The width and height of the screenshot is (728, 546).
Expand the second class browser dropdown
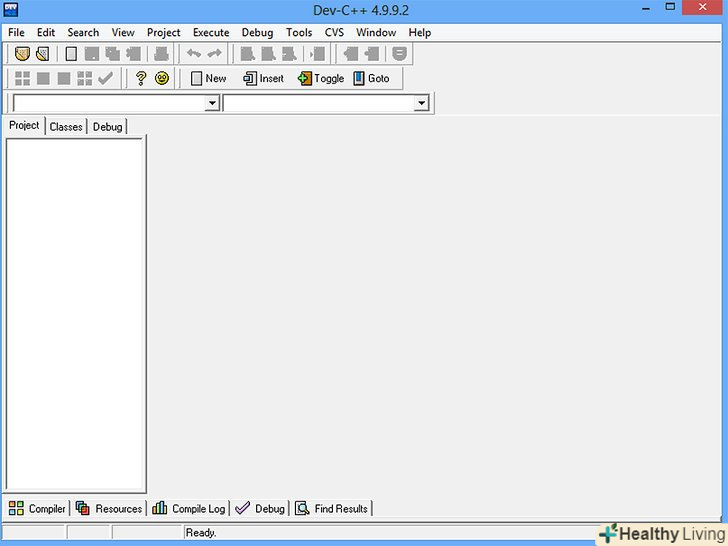pos(421,103)
